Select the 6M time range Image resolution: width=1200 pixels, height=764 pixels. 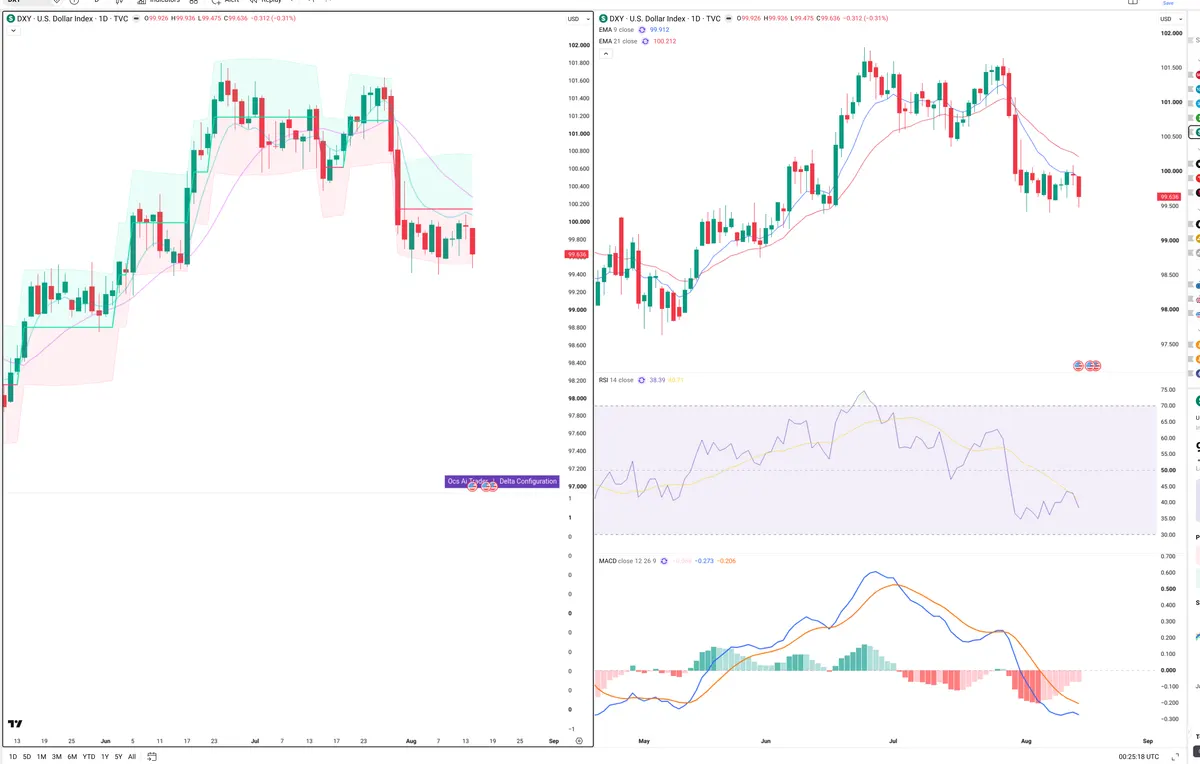tap(72, 757)
